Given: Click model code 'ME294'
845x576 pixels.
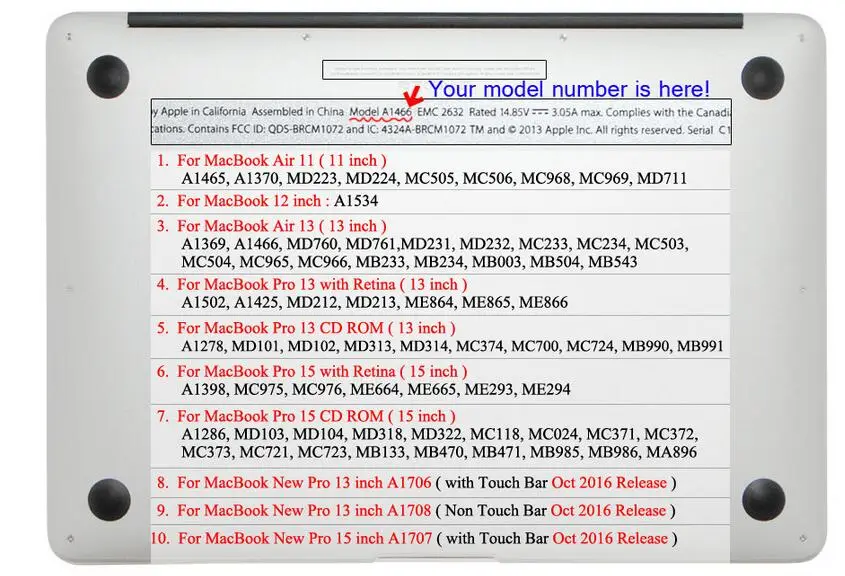Looking at the screenshot, I should pos(546,390).
